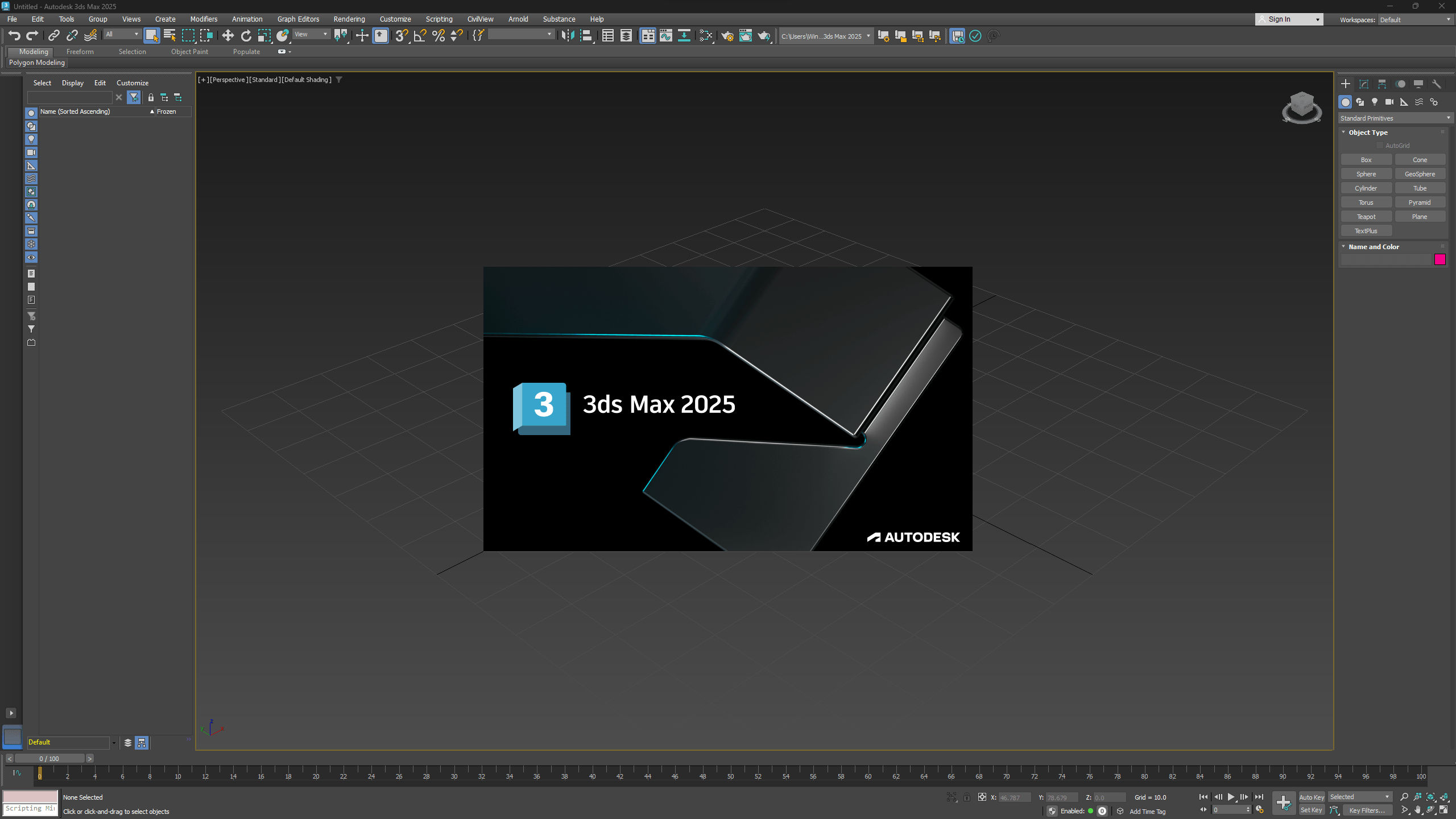Click the magenta object color swatch
Image resolution: width=1456 pixels, height=819 pixels.
[1440, 260]
